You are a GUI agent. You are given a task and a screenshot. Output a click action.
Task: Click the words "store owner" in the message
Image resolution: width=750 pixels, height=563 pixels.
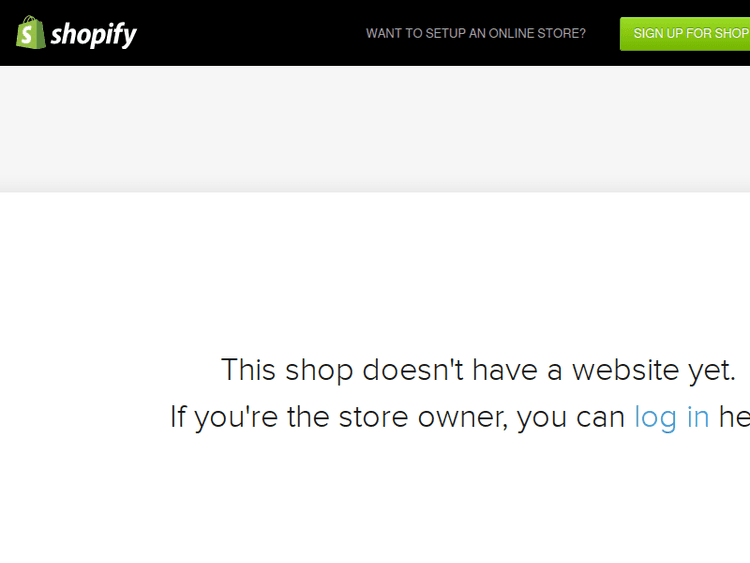click(423, 417)
